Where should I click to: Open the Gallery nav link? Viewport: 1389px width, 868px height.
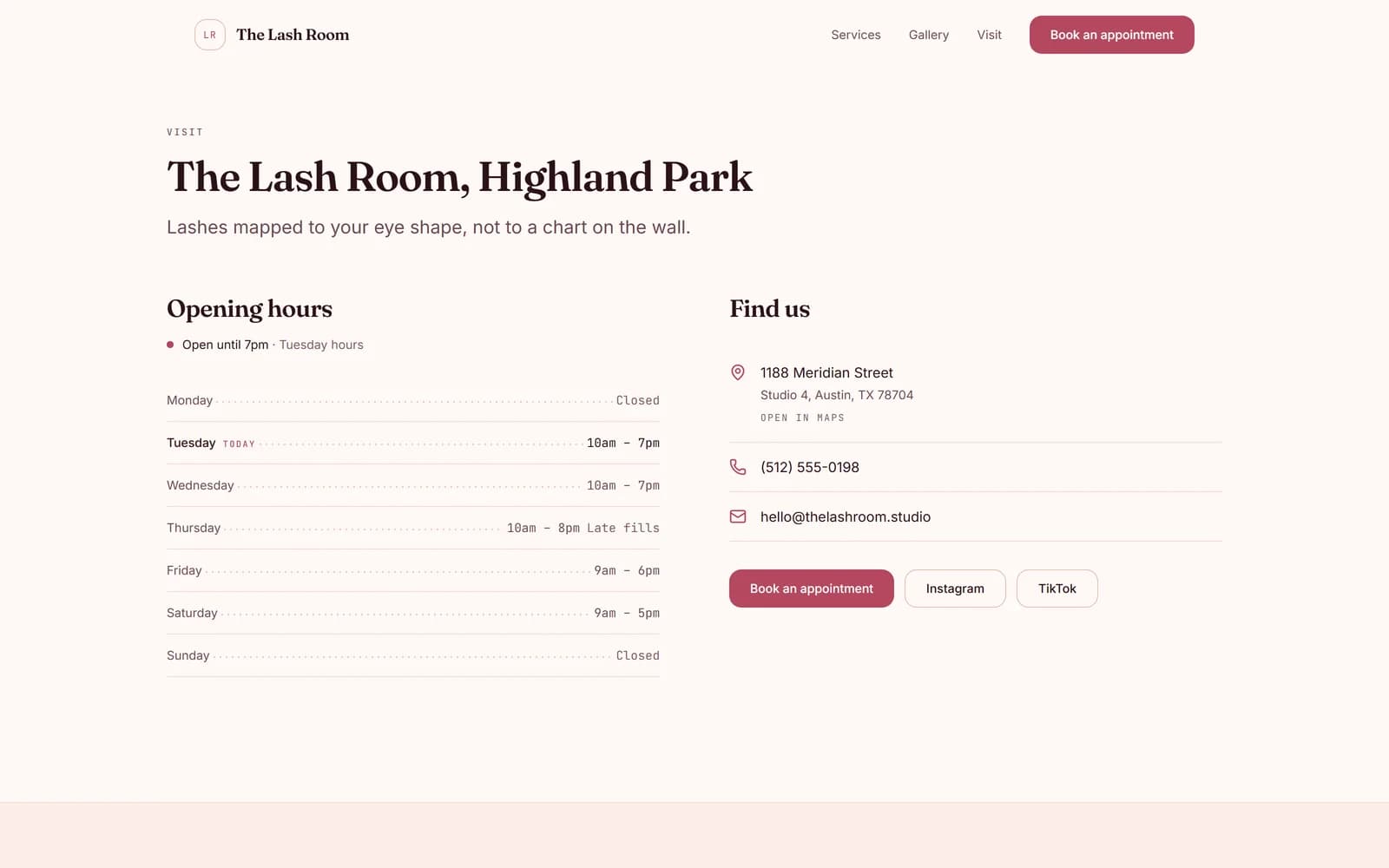(x=929, y=35)
